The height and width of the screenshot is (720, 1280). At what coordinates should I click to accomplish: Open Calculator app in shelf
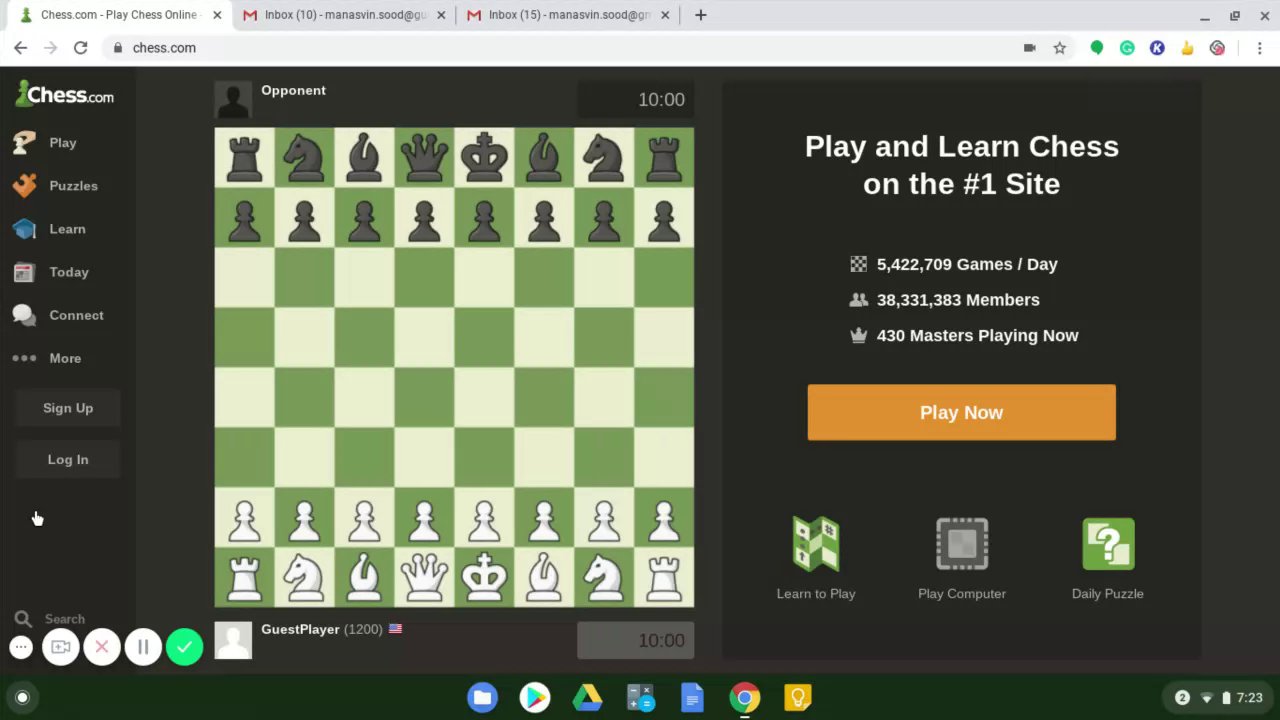click(640, 697)
